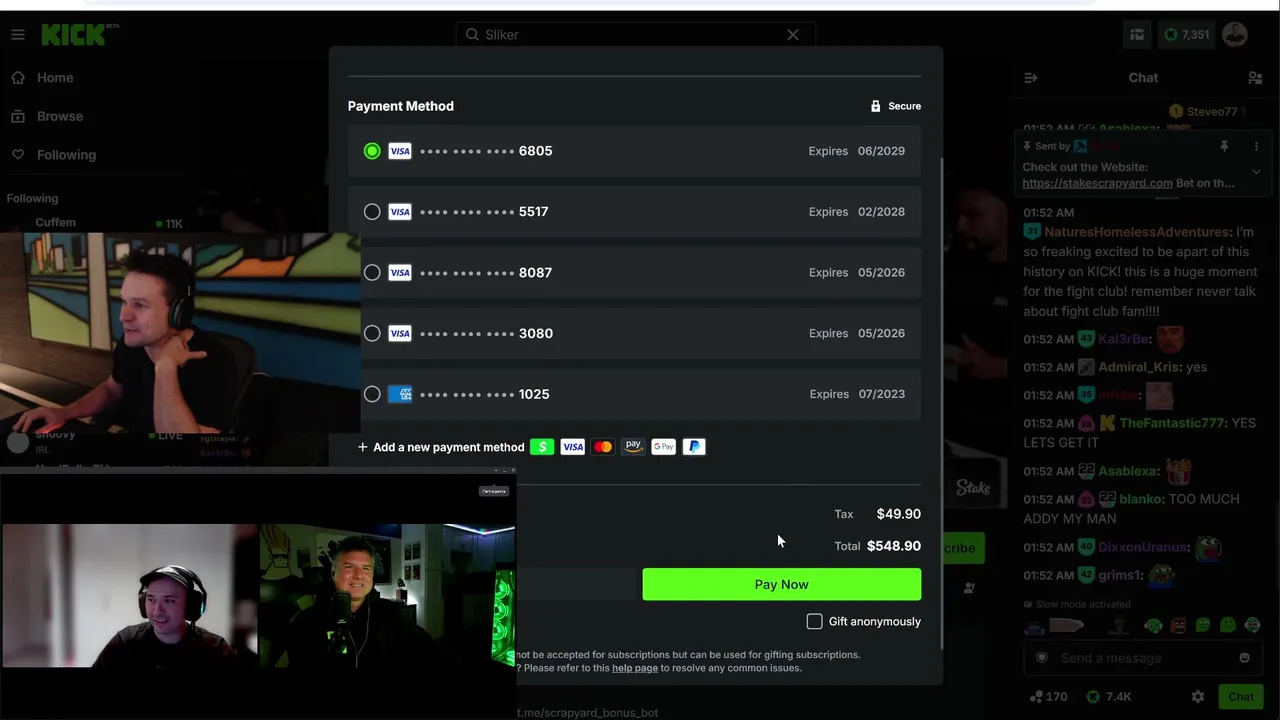The height and width of the screenshot is (720, 1280).
Task: Click the Payment Method heading
Action: 401,106
